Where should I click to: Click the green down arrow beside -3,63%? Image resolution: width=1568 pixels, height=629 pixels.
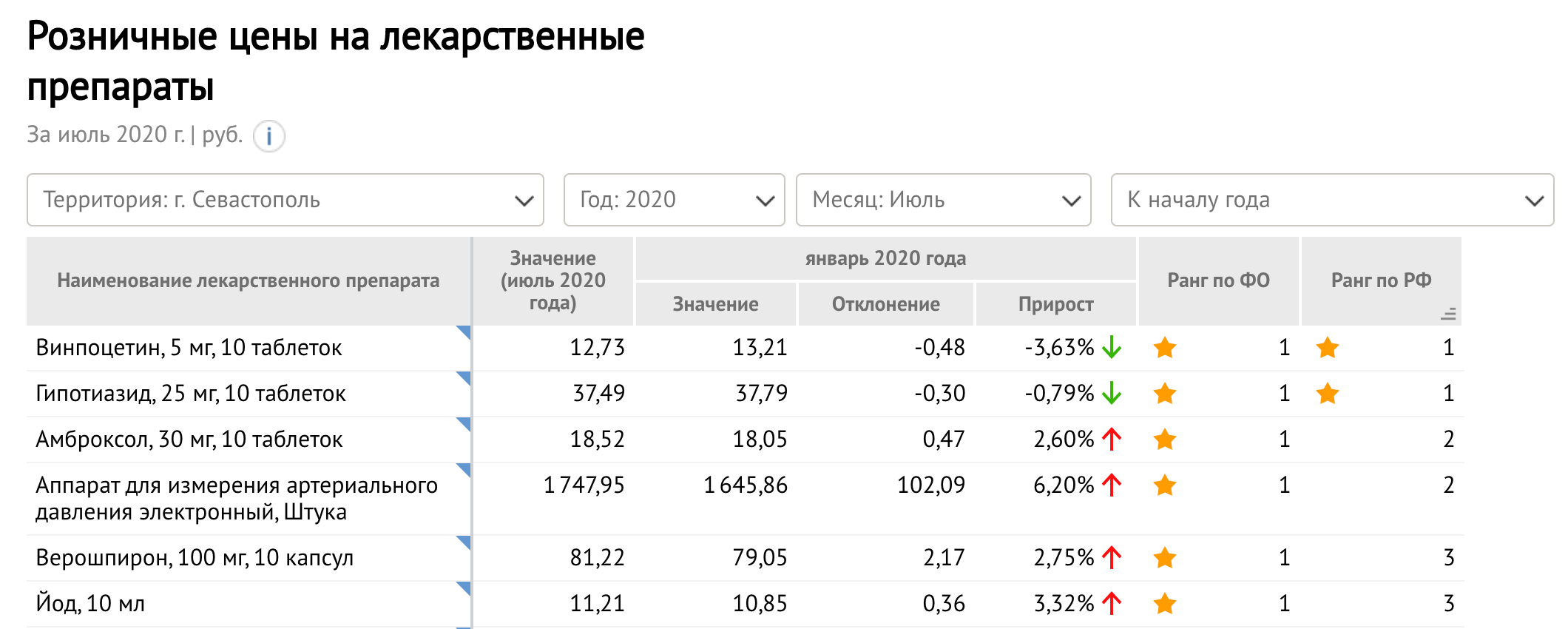pos(1112,347)
